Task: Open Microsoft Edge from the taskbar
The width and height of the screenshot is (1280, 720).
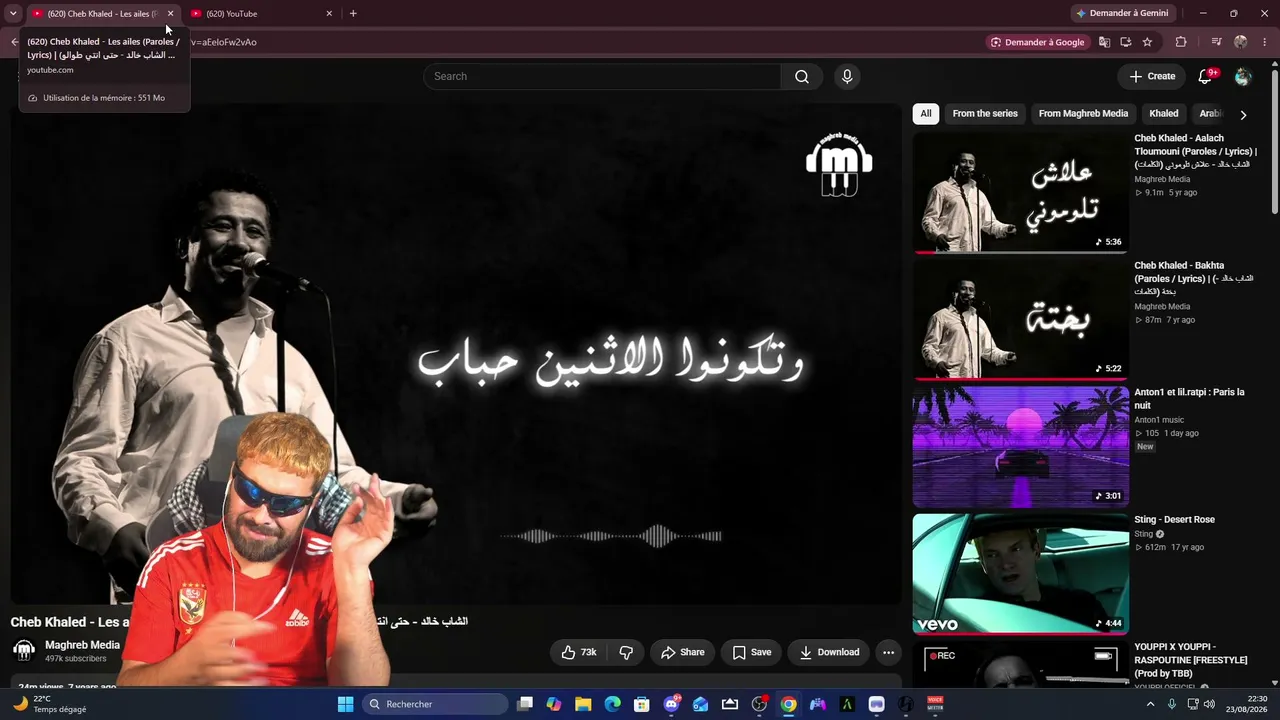Action: [612, 704]
